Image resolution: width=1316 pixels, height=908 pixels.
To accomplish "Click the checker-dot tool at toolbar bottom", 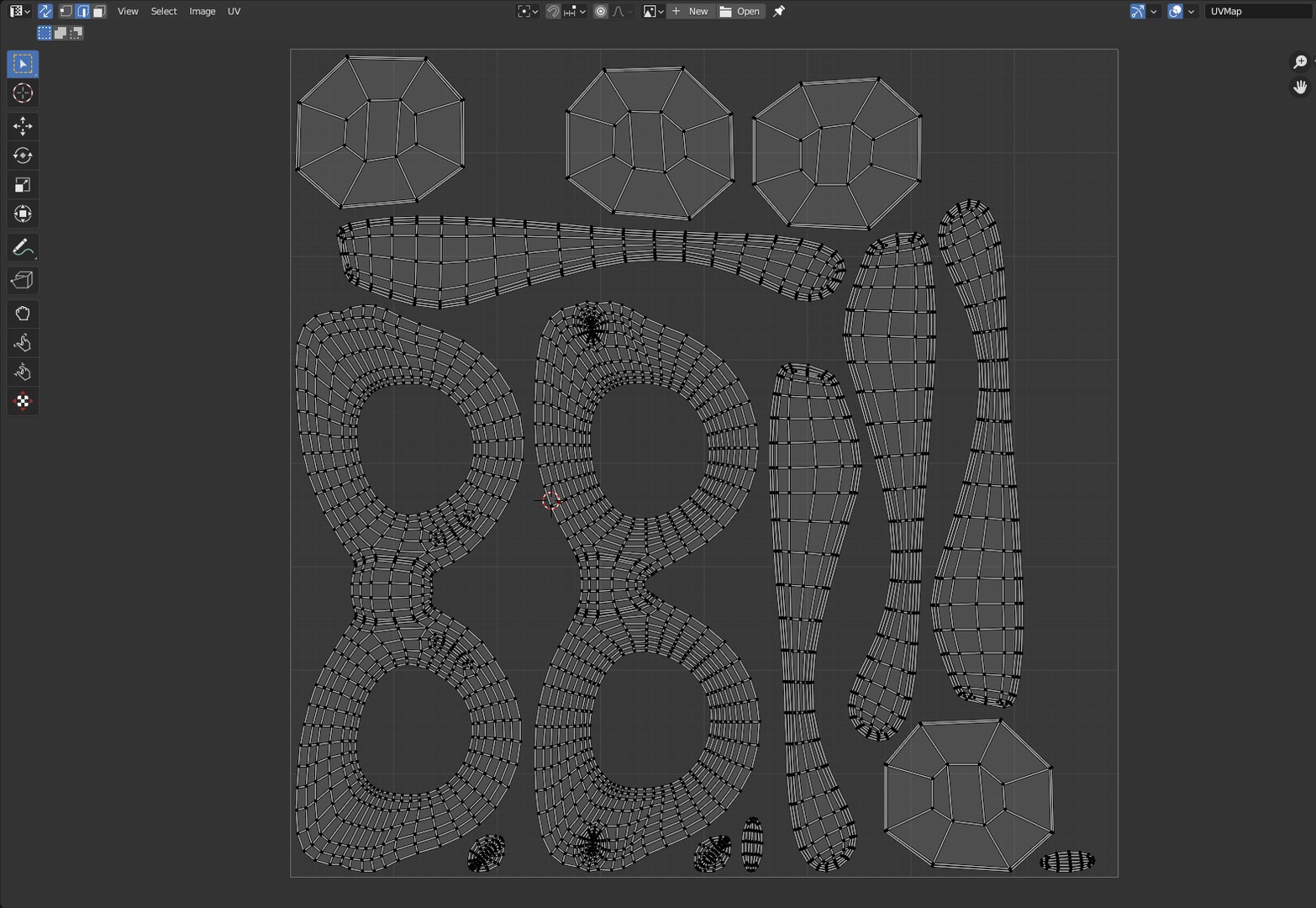I will coord(23,401).
